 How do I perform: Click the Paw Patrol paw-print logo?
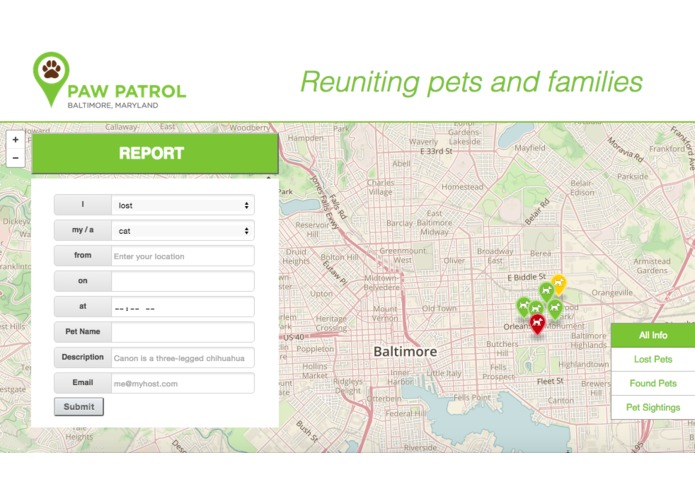coord(51,79)
